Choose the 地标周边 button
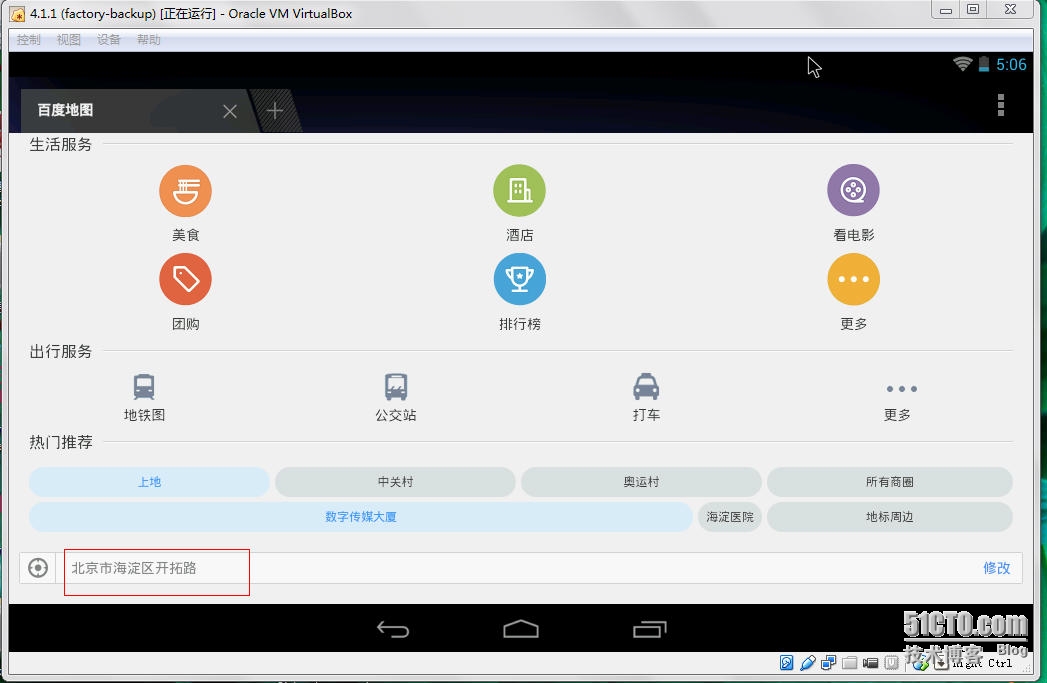This screenshot has width=1047, height=683. tap(889, 517)
